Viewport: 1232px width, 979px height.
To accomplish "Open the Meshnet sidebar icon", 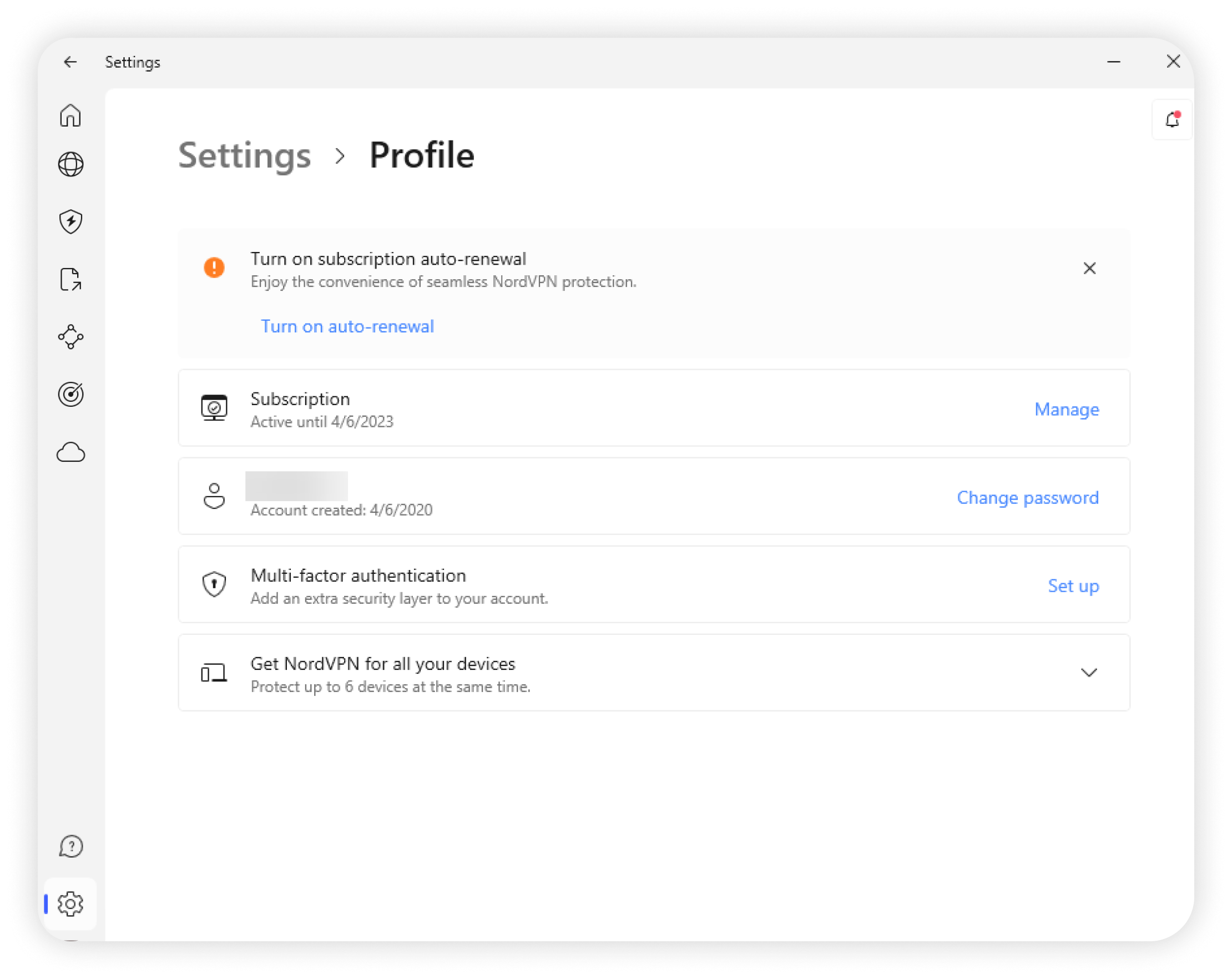I will 70,337.
